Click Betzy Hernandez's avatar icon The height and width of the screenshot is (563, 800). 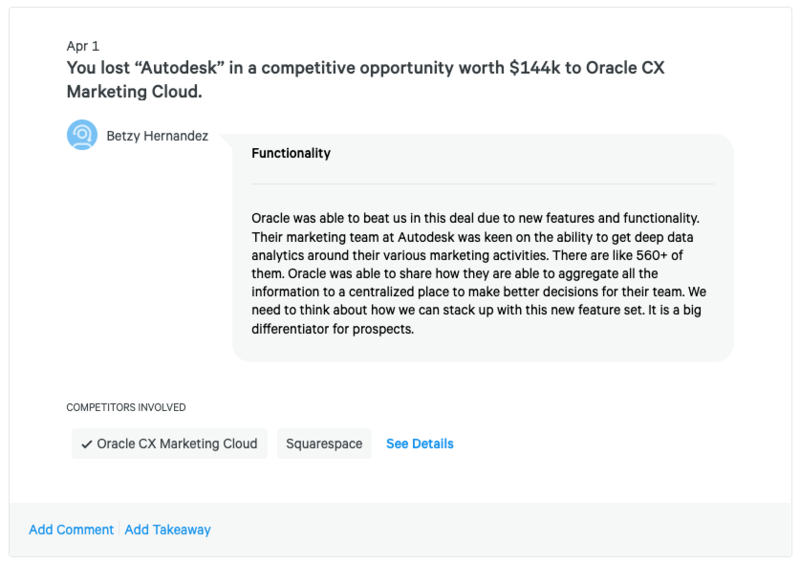82,135
